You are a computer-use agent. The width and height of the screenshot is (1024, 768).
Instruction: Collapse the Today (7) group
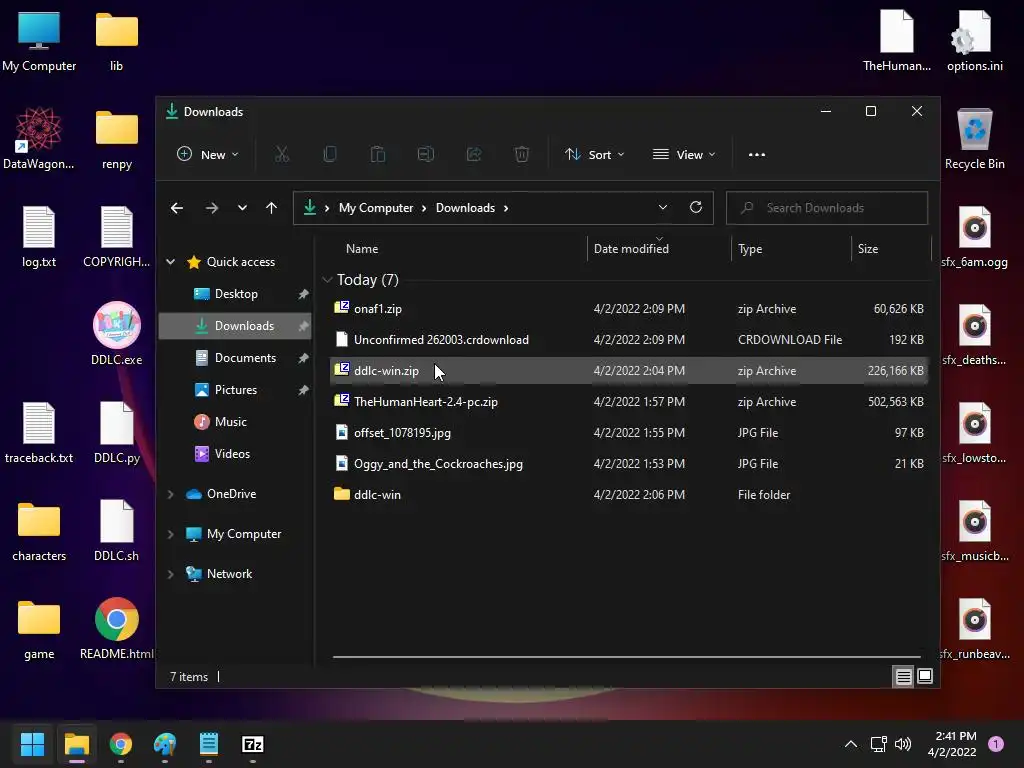[327, 280]
